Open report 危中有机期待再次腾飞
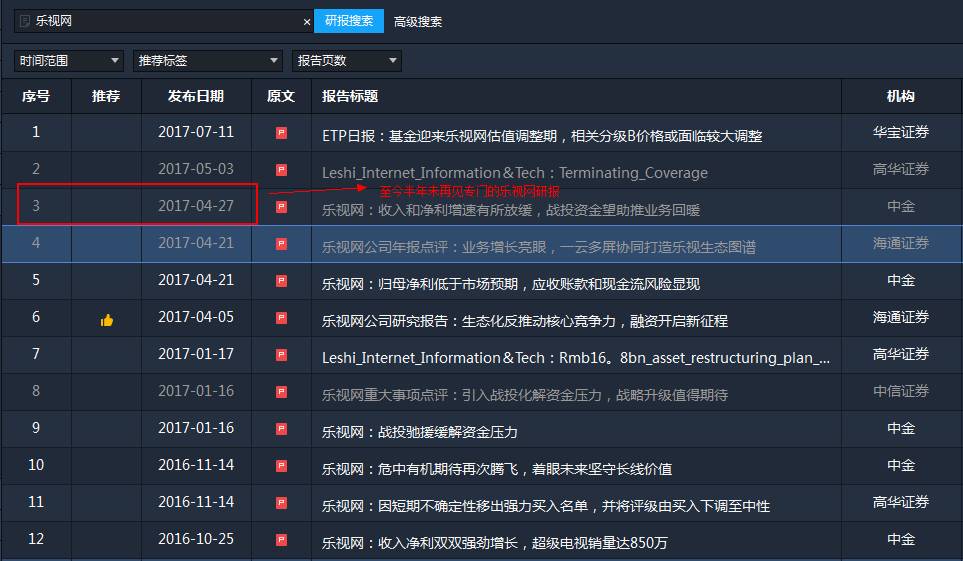 click(497, 469)
